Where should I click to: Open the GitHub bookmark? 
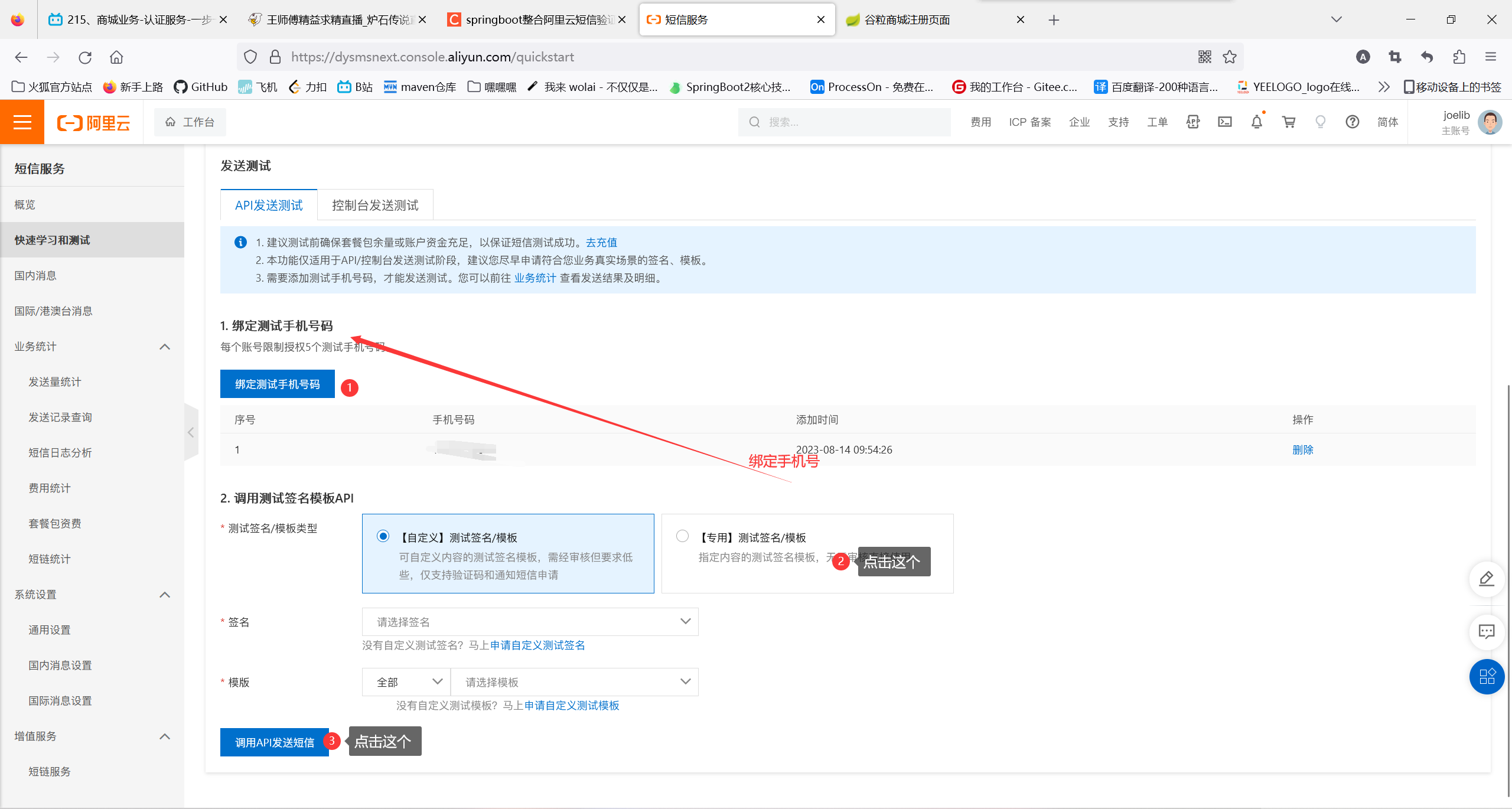click(x=201, y=87)
